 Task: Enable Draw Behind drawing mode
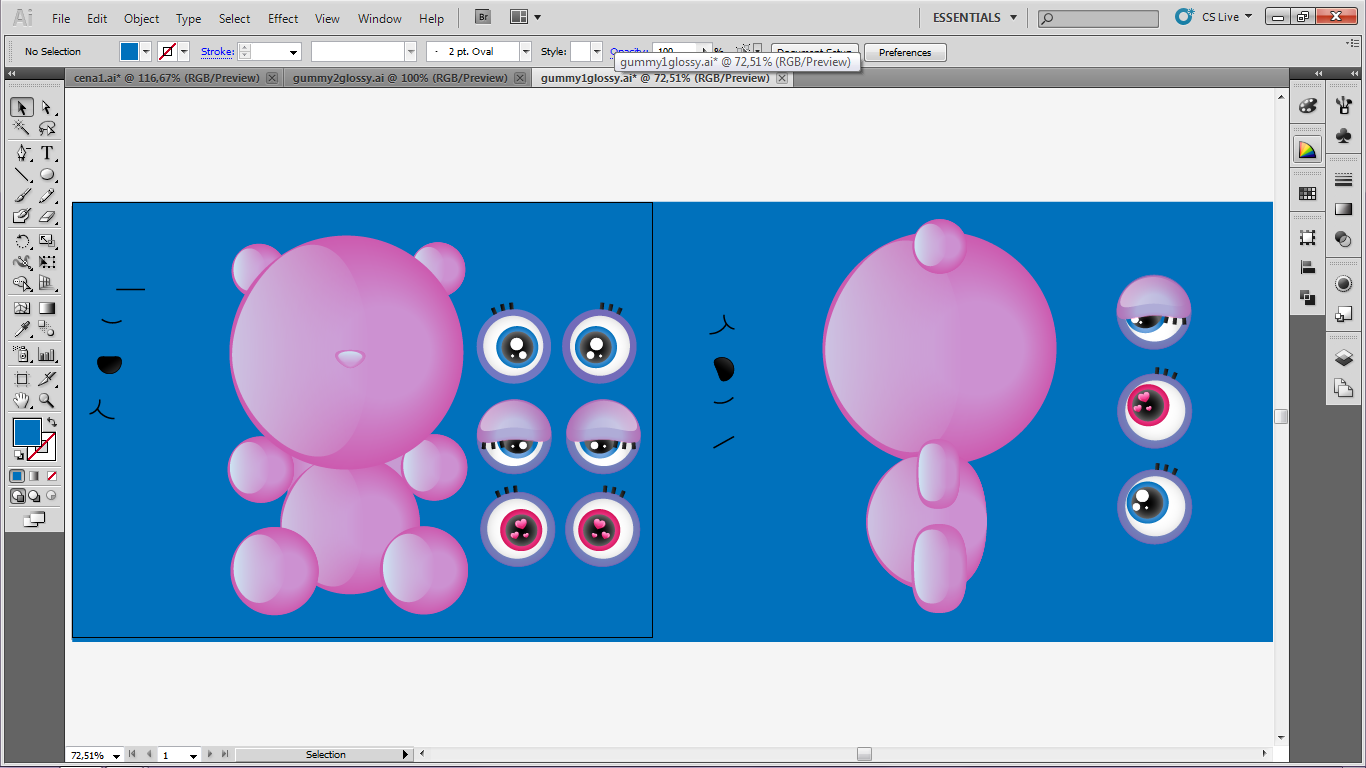click(35, 496)
